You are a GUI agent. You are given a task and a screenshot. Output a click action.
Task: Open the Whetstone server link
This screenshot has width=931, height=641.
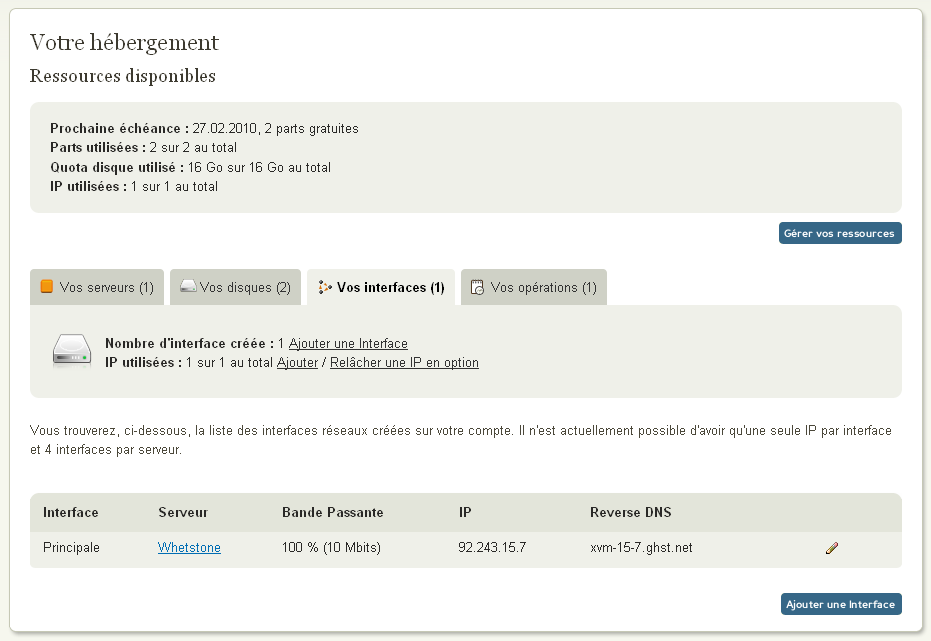[189, 547]
